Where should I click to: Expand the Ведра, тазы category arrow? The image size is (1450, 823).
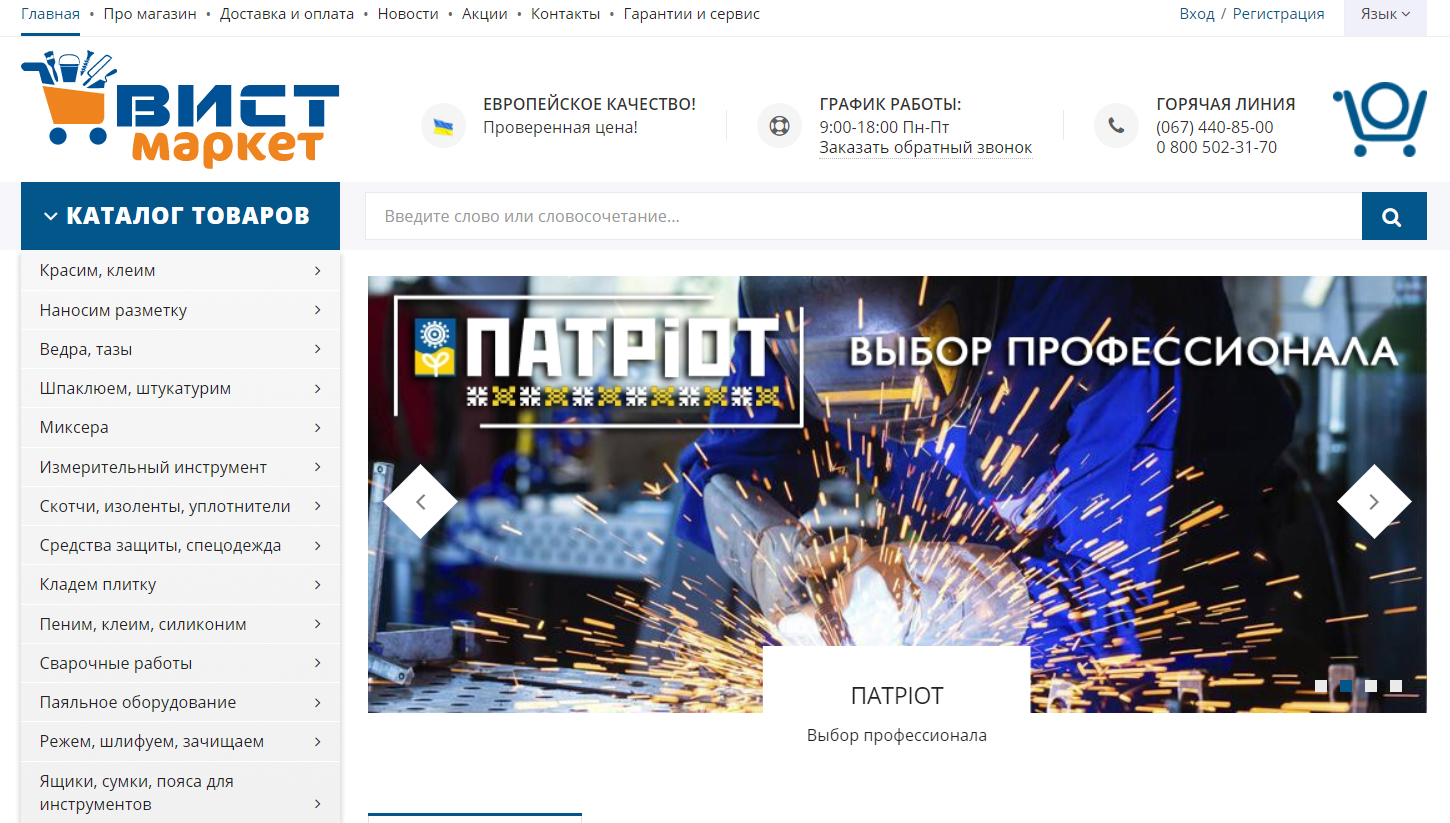(317, 349)
